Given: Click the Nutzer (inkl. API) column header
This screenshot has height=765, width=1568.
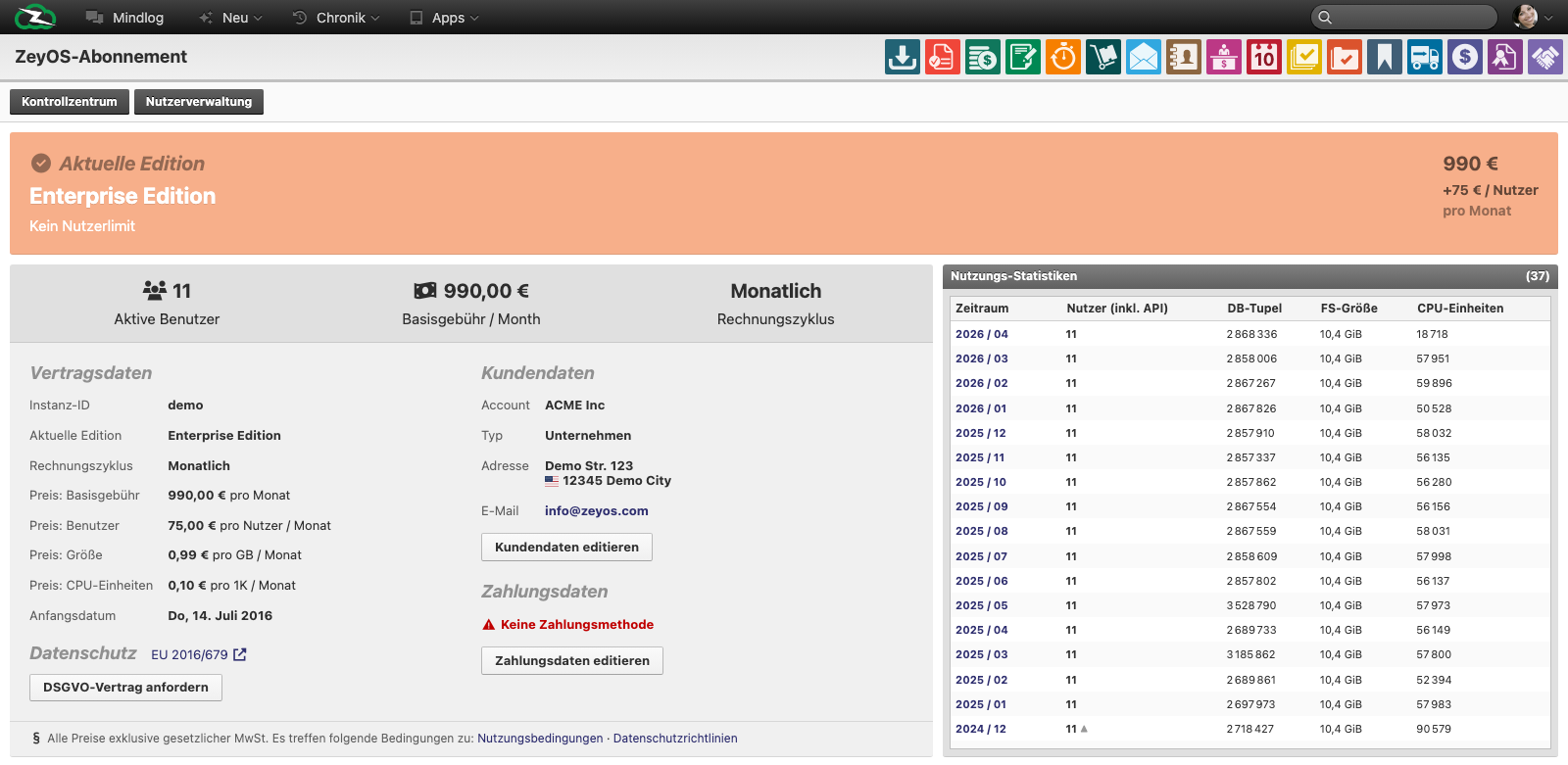Looking at the screenshot, I should tap(1117, 308).
